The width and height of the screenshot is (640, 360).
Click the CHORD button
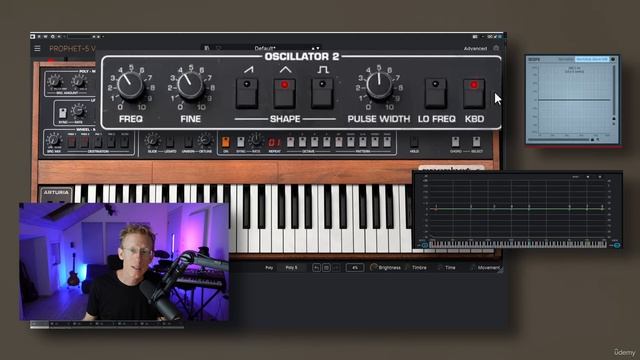pos(455,142)
